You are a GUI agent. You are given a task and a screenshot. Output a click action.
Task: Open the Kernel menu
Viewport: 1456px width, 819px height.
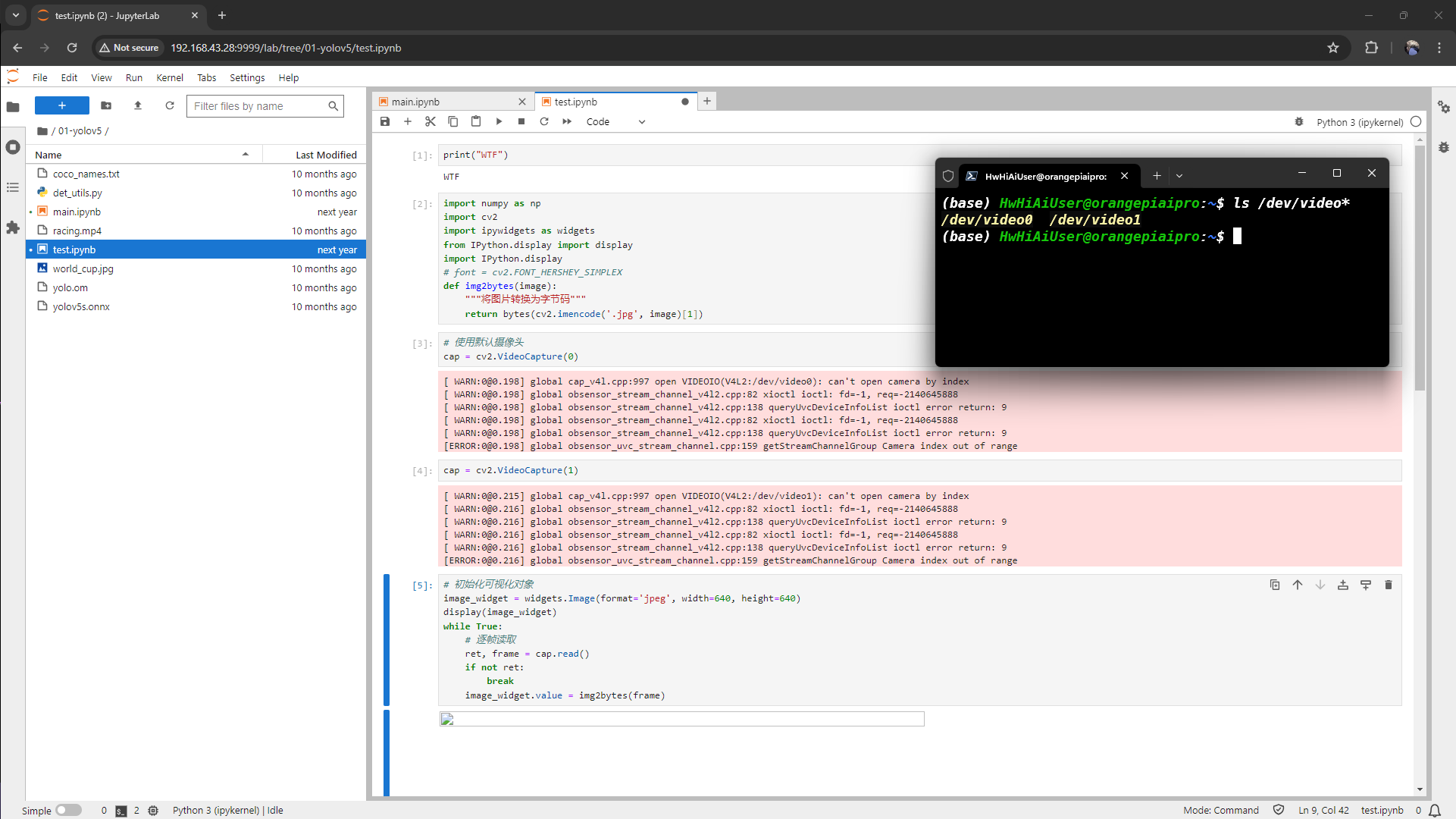coord(169,77)
